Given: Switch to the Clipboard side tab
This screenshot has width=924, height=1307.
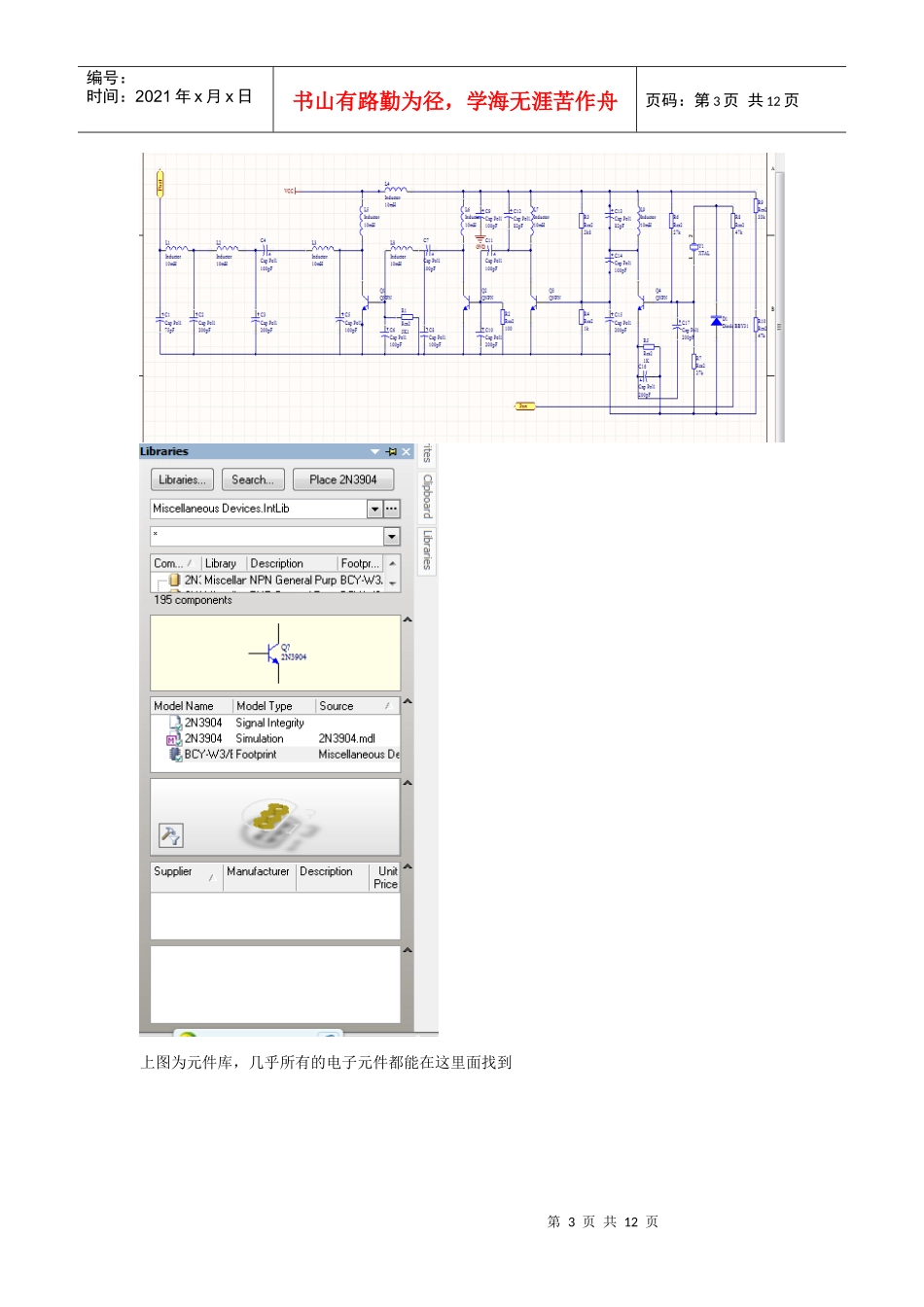Looking at the screenshot, I should pyautogui.click(x=427, y=496).
